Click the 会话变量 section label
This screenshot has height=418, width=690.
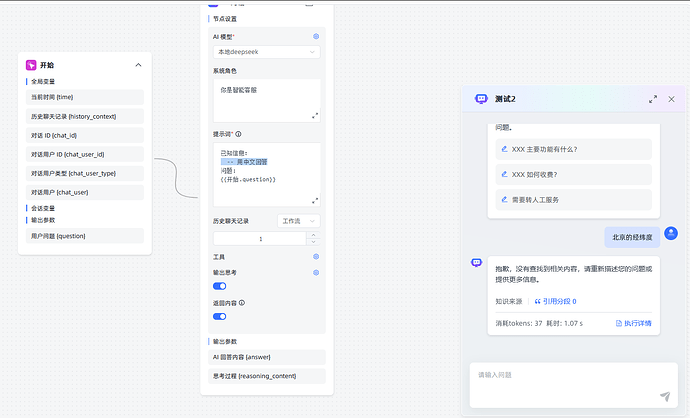pos(43,208)
